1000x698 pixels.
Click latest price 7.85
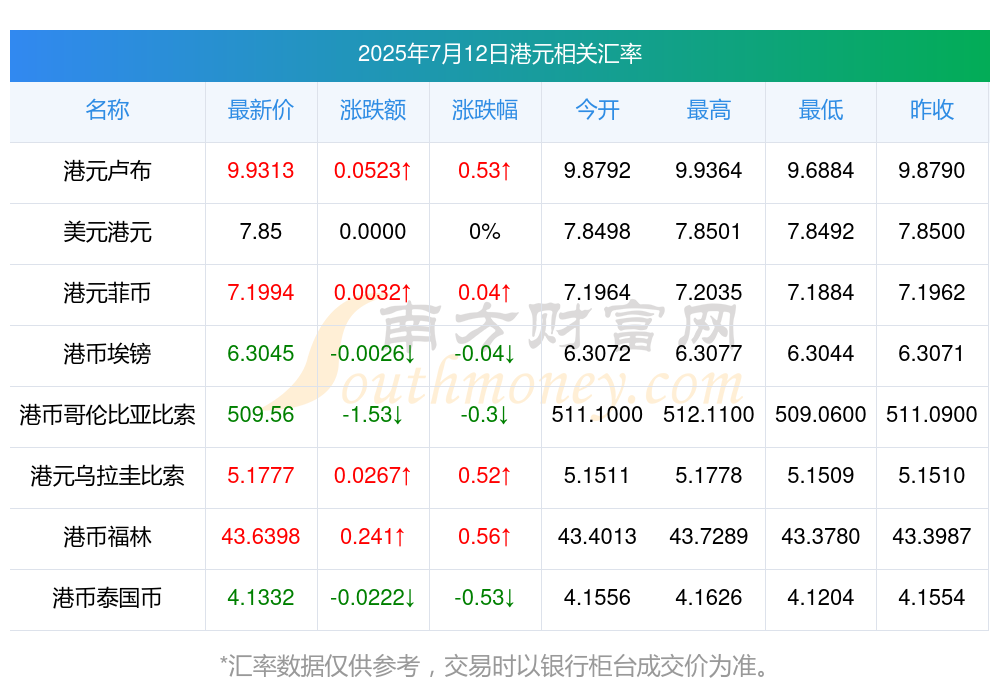pos(261,232)
